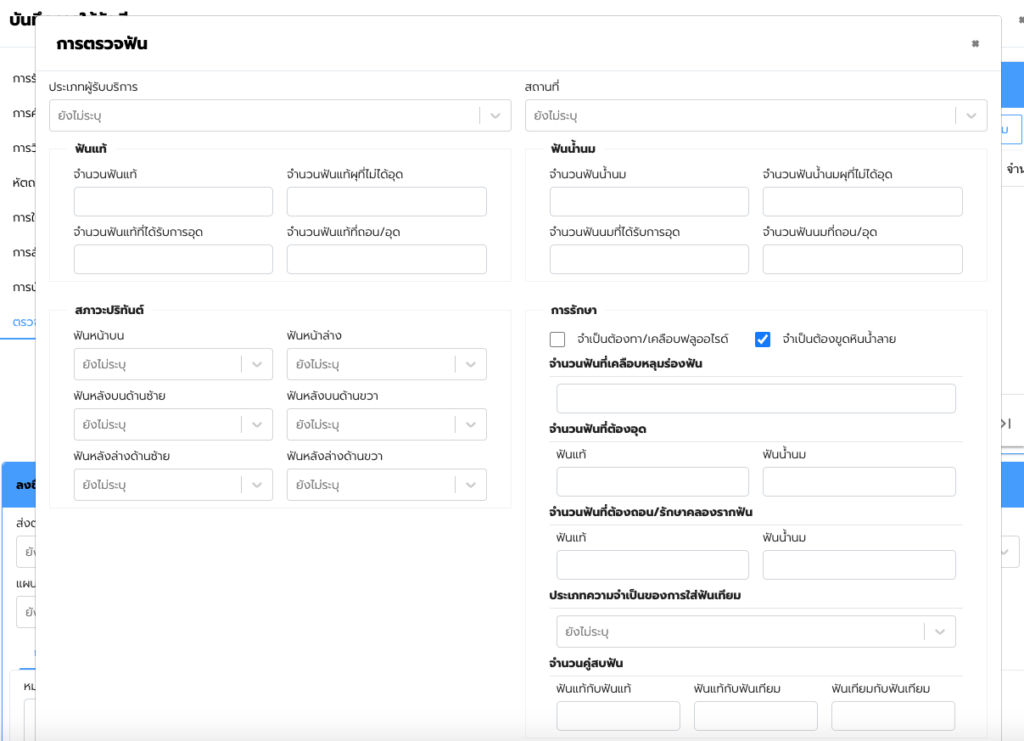Expand ฟันหลังบนด้านซ้าย chevron arrow
Screen dimensions: 1024x741
(257, 425)
